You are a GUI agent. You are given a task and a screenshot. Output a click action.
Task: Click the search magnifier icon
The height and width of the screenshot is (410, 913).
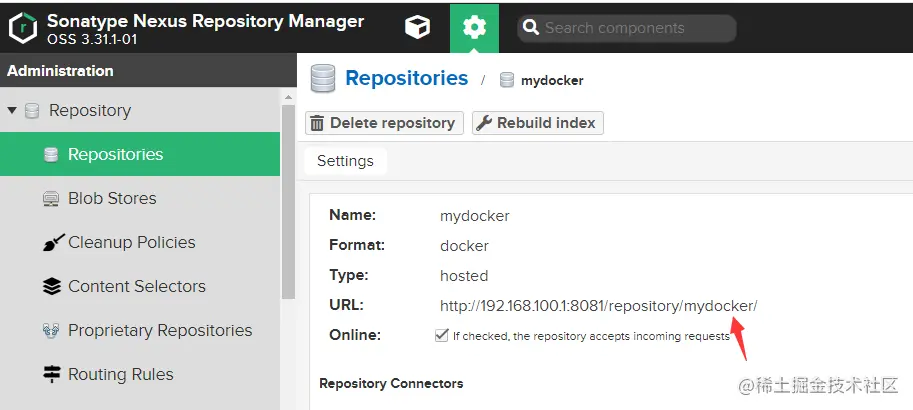(530, 28)
